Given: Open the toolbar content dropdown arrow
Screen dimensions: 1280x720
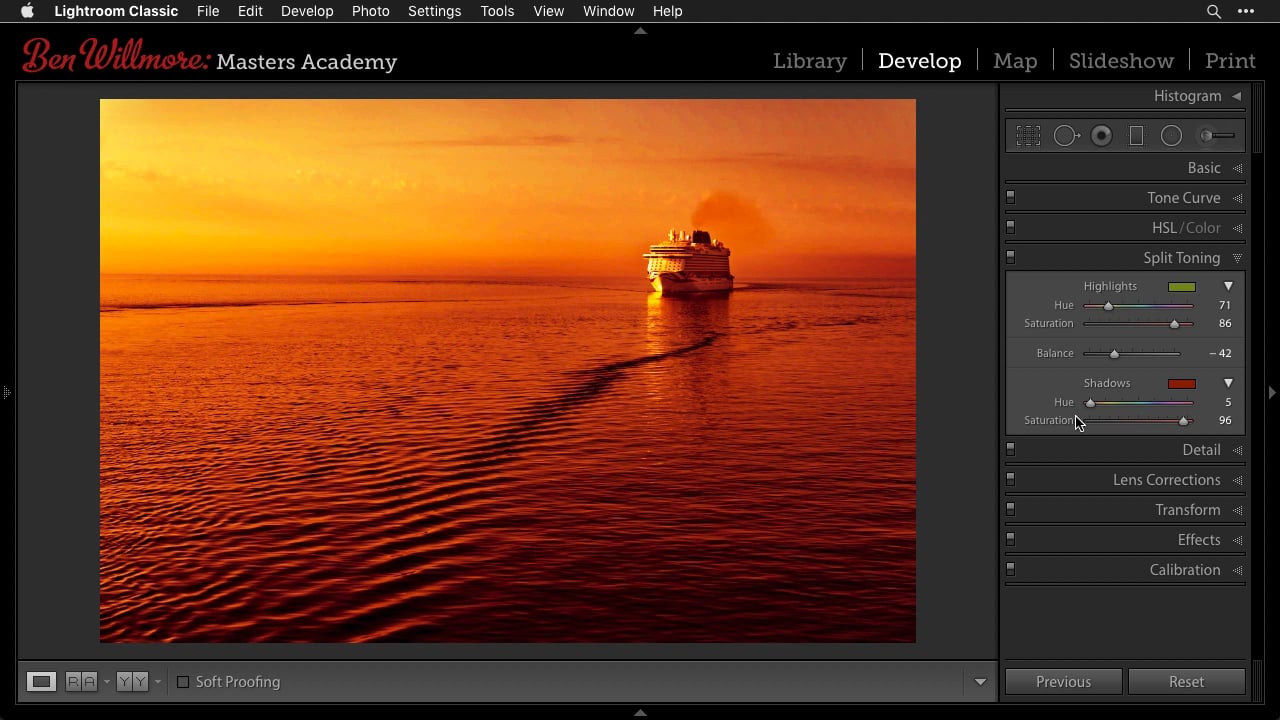Looking at the screenshot, I should (980, 682).
